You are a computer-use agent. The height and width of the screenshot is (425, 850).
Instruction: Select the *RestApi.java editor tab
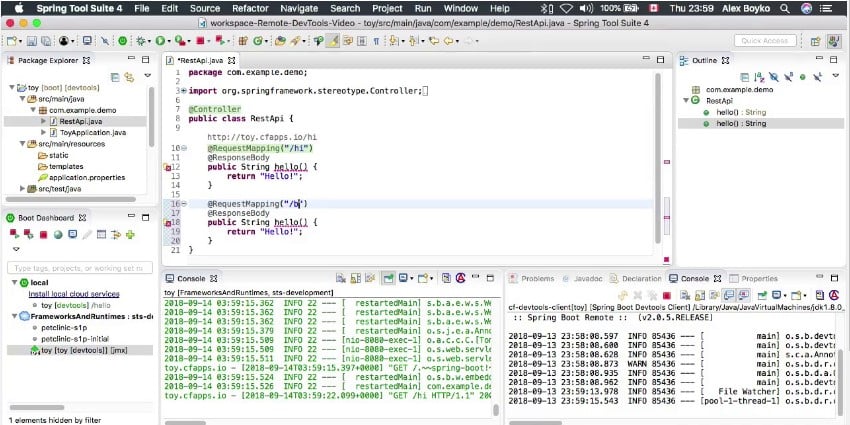click(x=200, y=60)
